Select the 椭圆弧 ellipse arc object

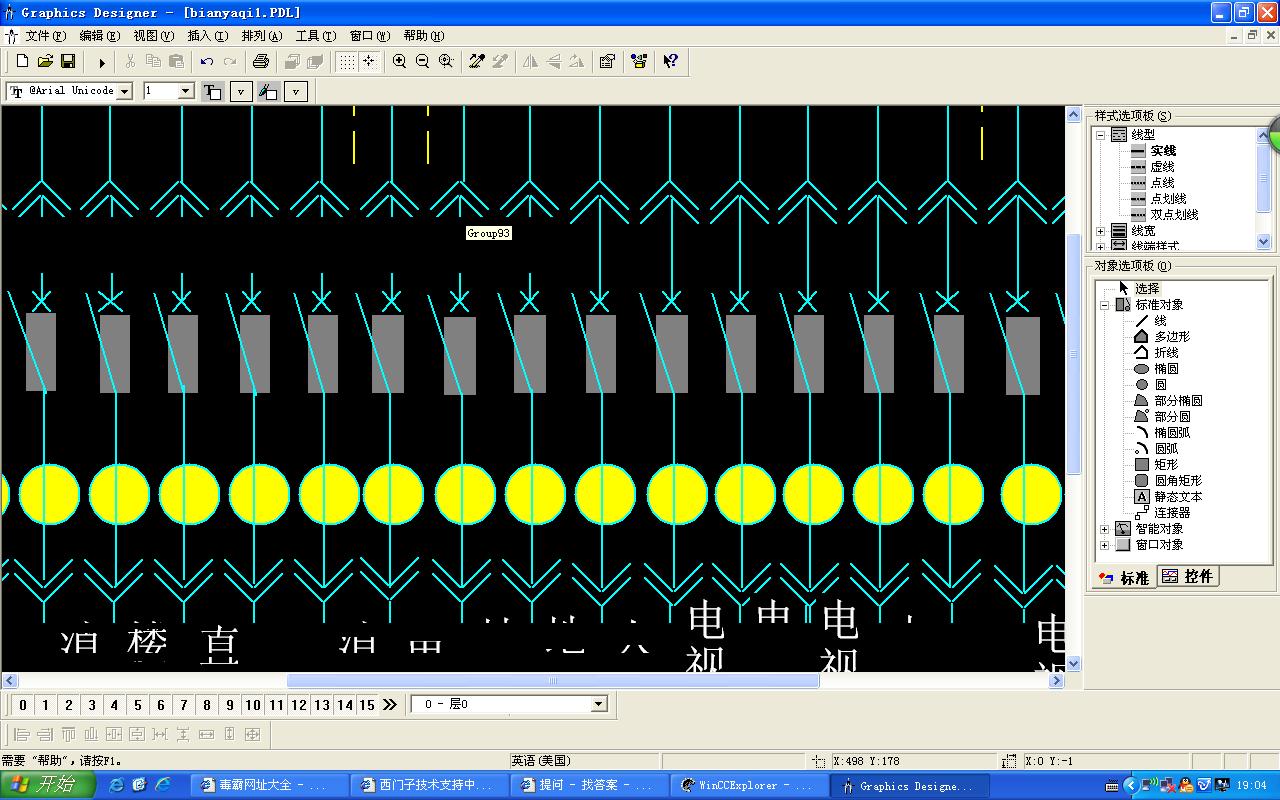[1172, 433]
